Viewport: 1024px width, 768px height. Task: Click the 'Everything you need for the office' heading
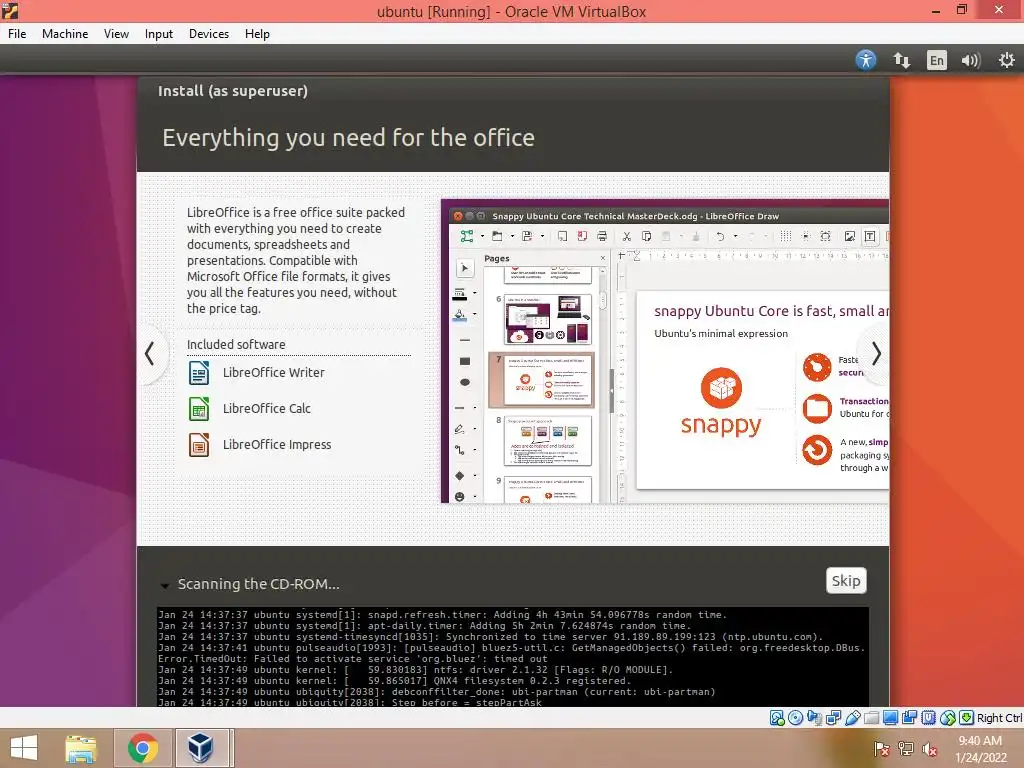tap(348, 138)
